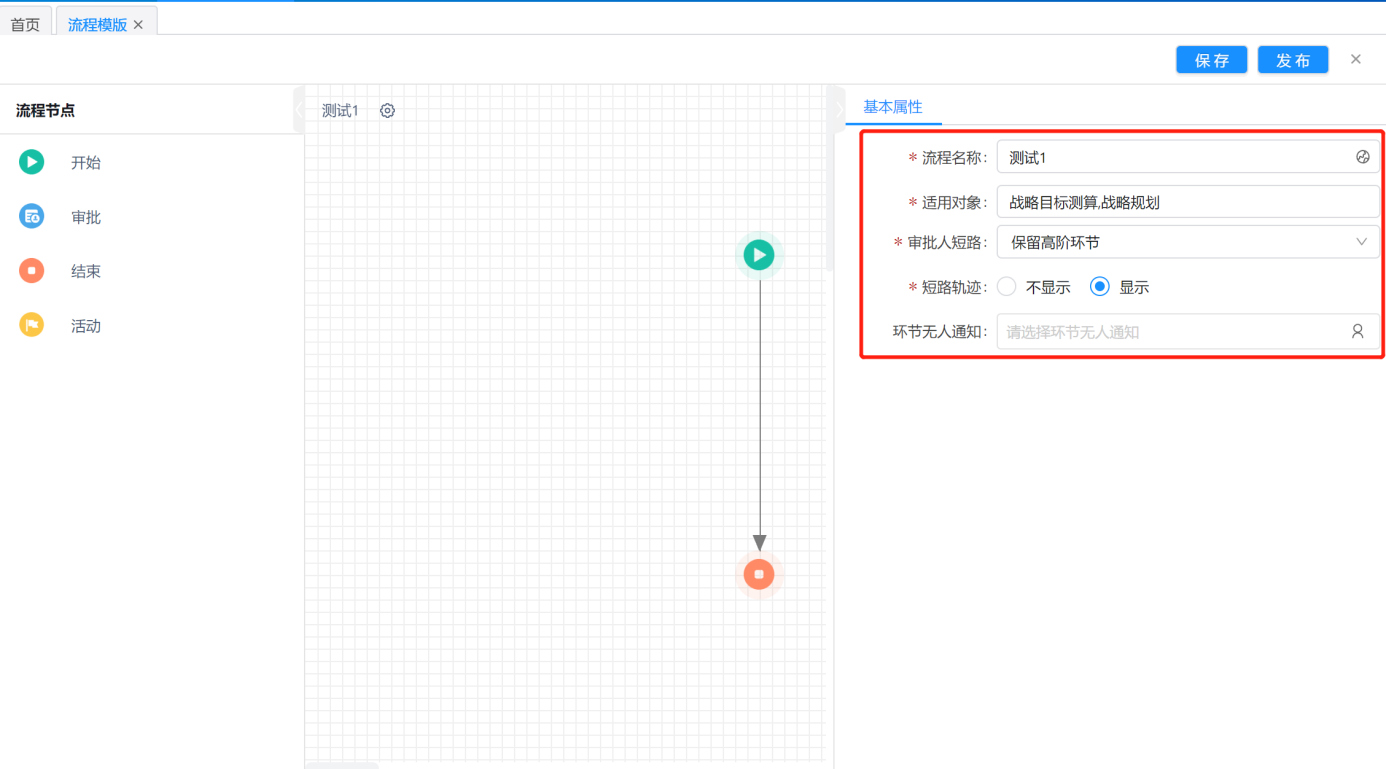Pick the orange End (结束) node icon
The height and width of the screenshot is (769, 1386).
click(32, 271)
